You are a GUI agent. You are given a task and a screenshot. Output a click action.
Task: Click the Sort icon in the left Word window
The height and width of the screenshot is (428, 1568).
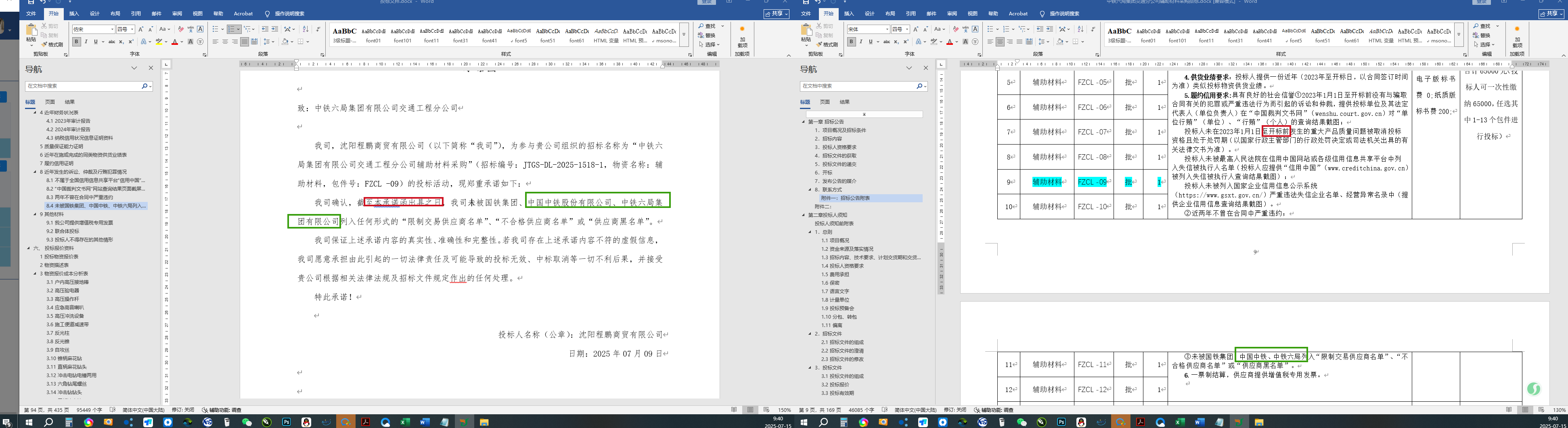[x=306, y=29]
